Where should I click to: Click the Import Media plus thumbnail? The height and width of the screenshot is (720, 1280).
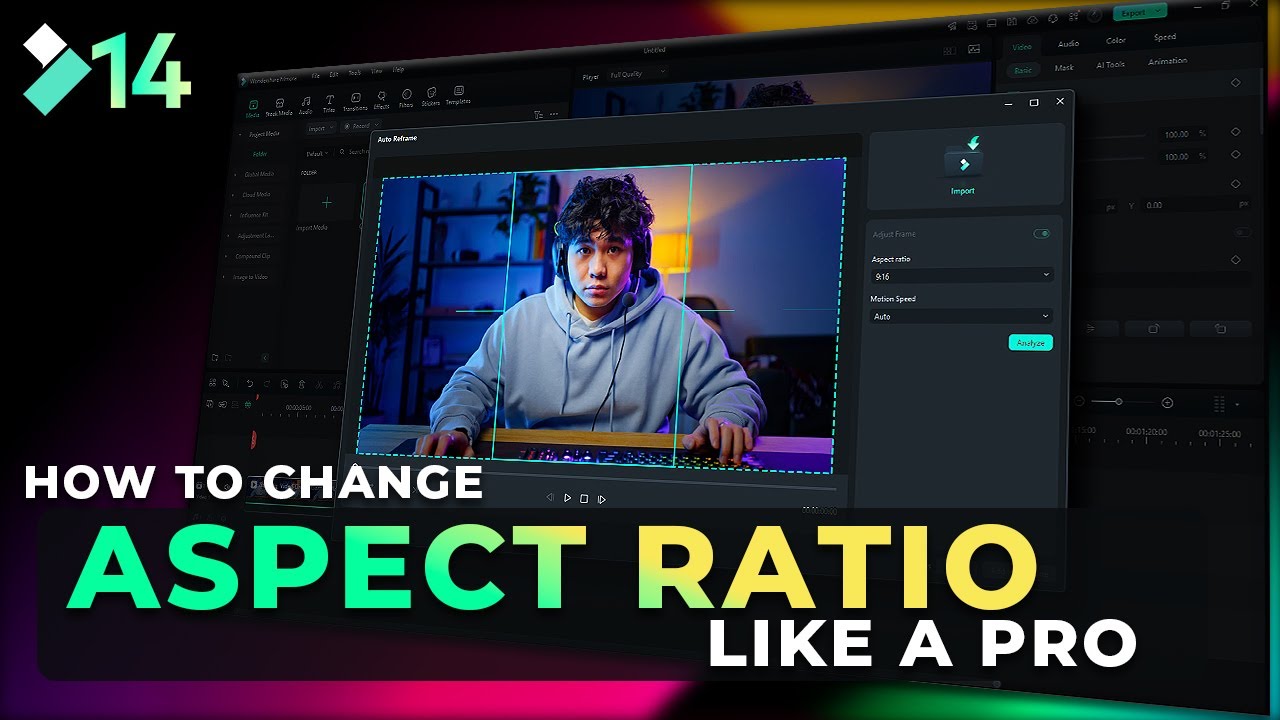327,203
